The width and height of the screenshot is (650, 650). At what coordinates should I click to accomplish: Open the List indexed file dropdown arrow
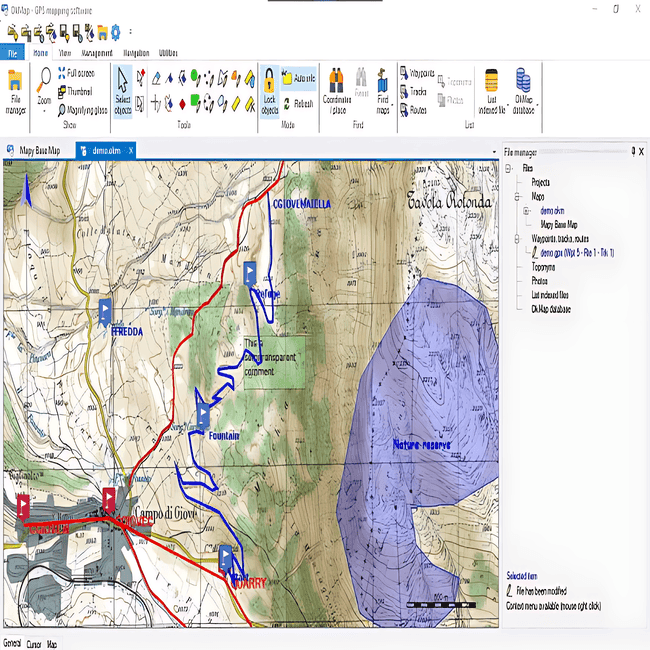[x=507, y=105]
